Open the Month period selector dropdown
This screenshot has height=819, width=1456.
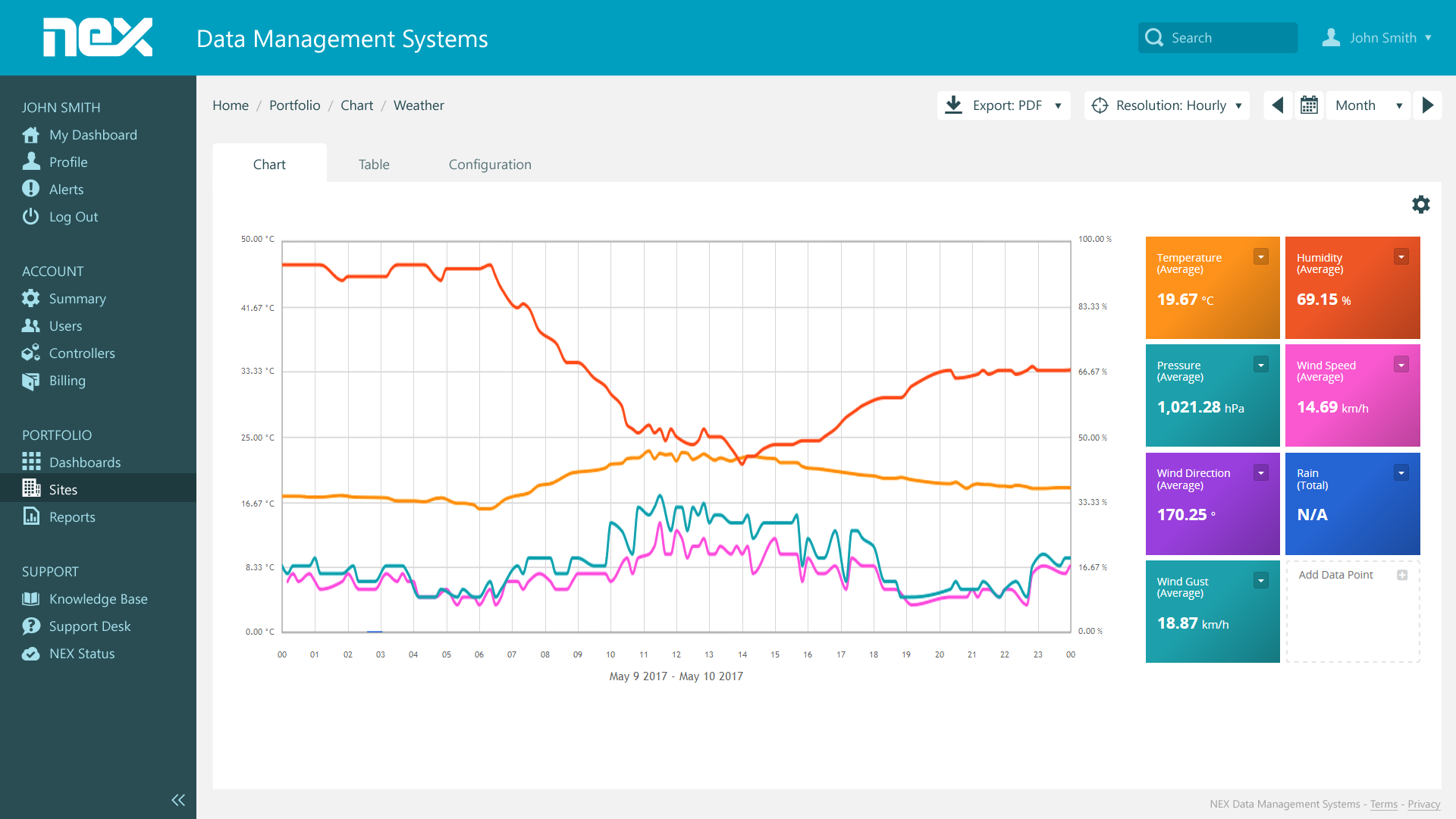(x=1399, y=105)
